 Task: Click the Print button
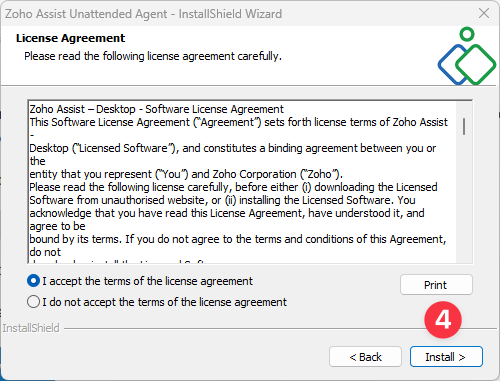click(436, 285)
